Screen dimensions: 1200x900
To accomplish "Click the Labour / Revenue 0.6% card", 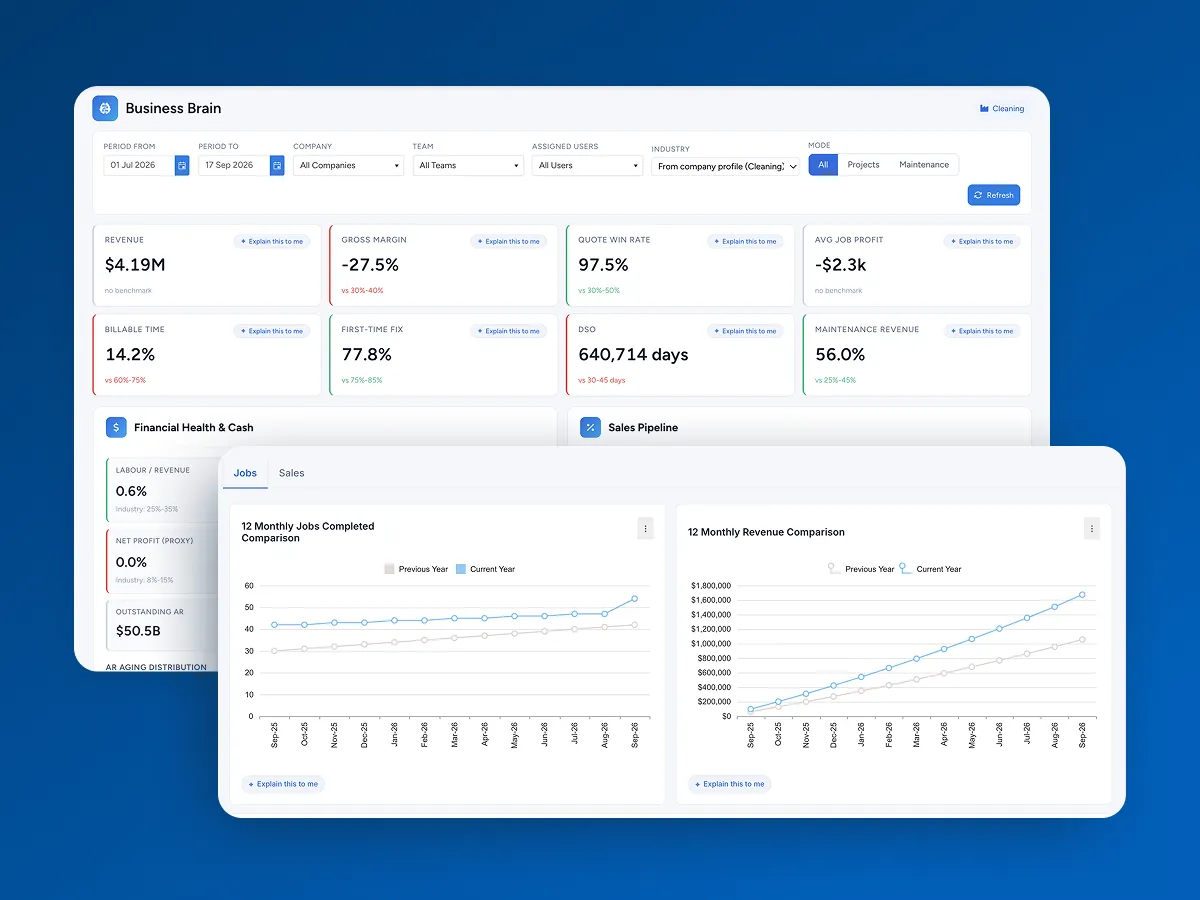I will 163,490.
